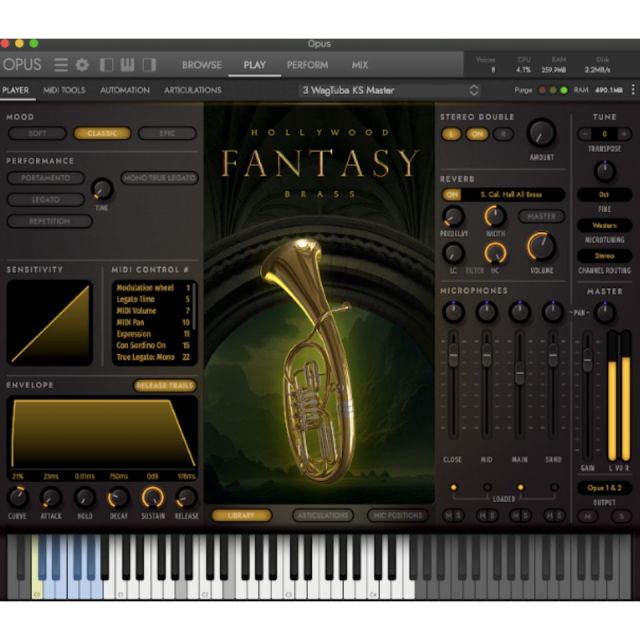Toggle Mono True Legato
The width and height of the screenshot is (640, 640).
pyautogui.click(x=160, y=178)
